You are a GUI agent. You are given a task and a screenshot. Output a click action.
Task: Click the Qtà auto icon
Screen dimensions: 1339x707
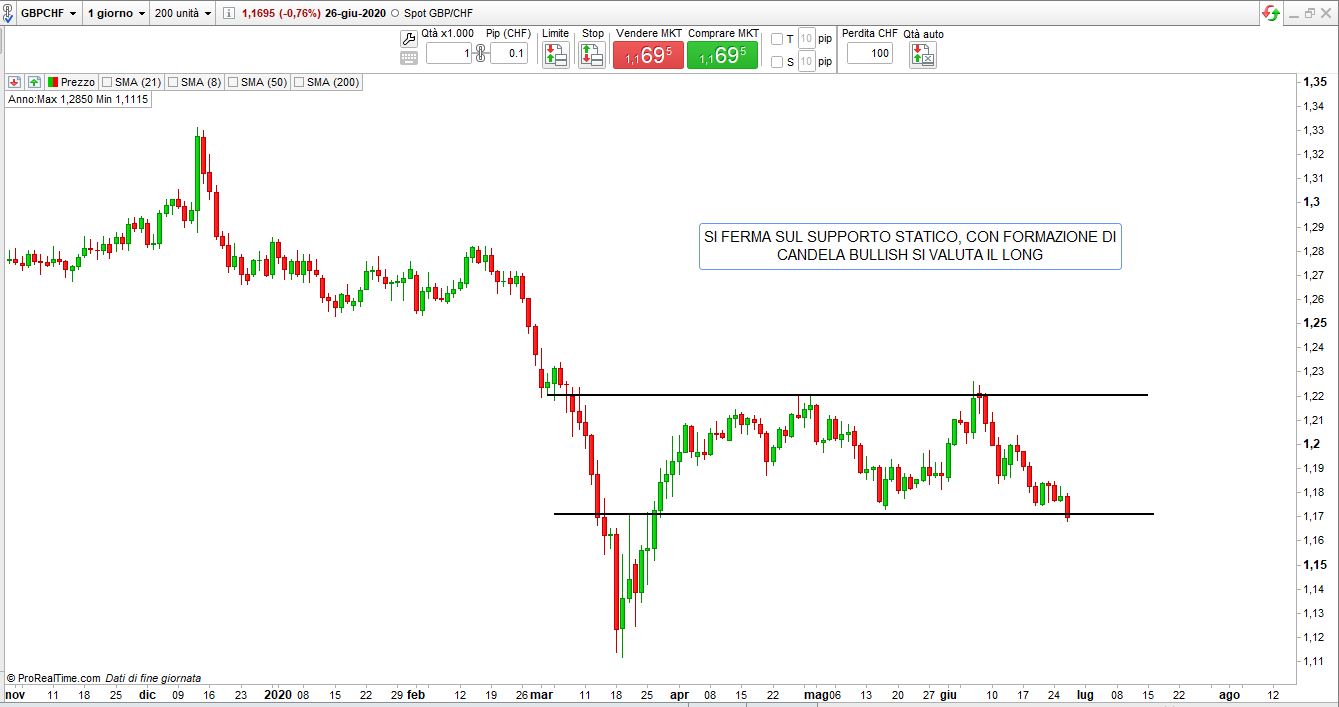click(922, 55)
